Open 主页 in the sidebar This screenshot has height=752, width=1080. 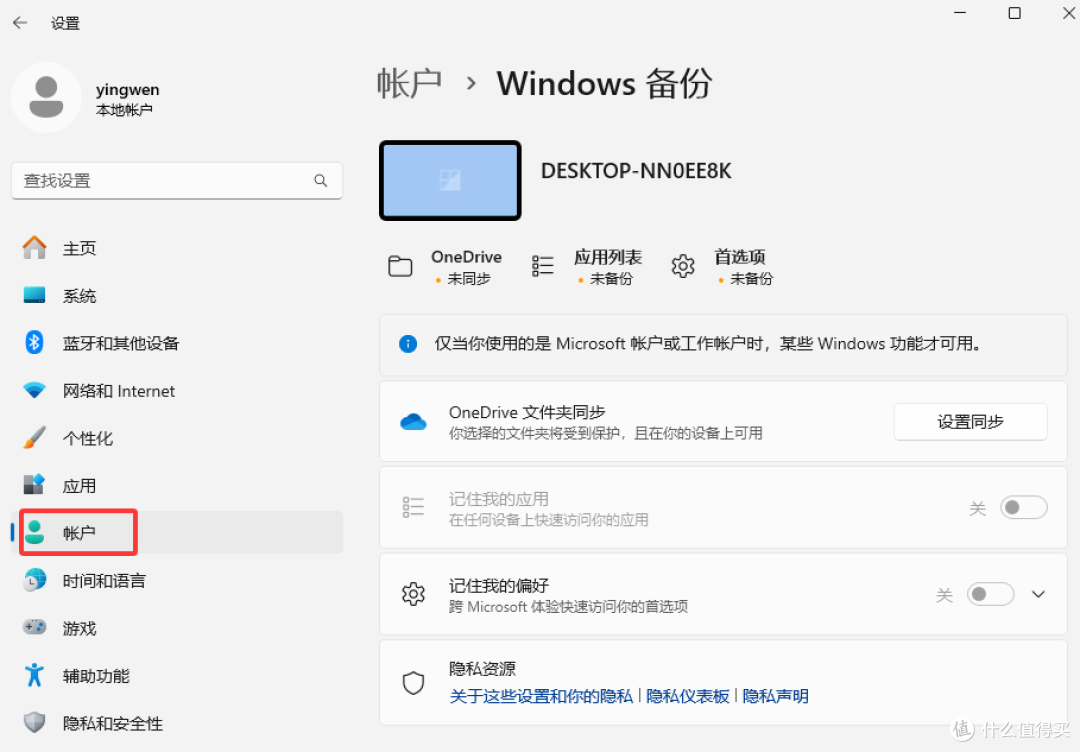point(177,247)
